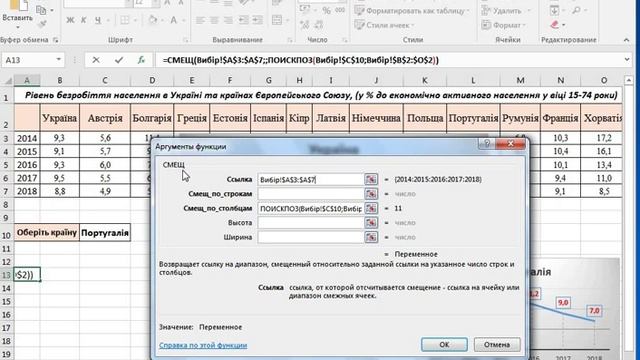
Task: Click range selector beside Высота
Action: click(x=371, y=223)
